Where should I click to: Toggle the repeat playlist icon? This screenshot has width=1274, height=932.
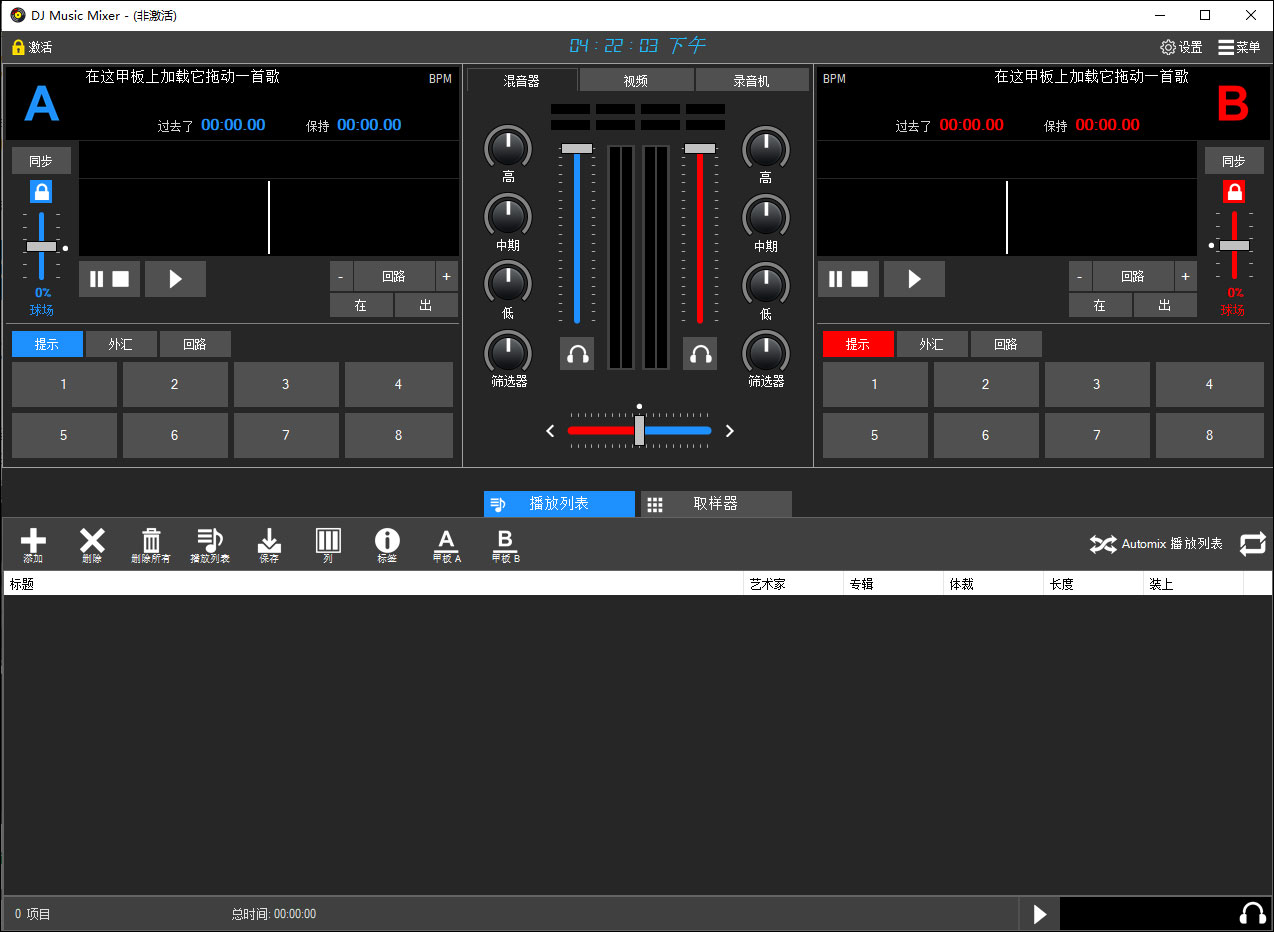click(x=1252, y=544)
